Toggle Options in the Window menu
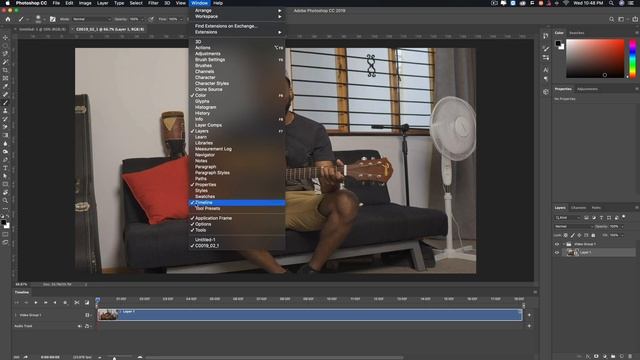This screenshot has height=360, width=640. click(237, 224)
